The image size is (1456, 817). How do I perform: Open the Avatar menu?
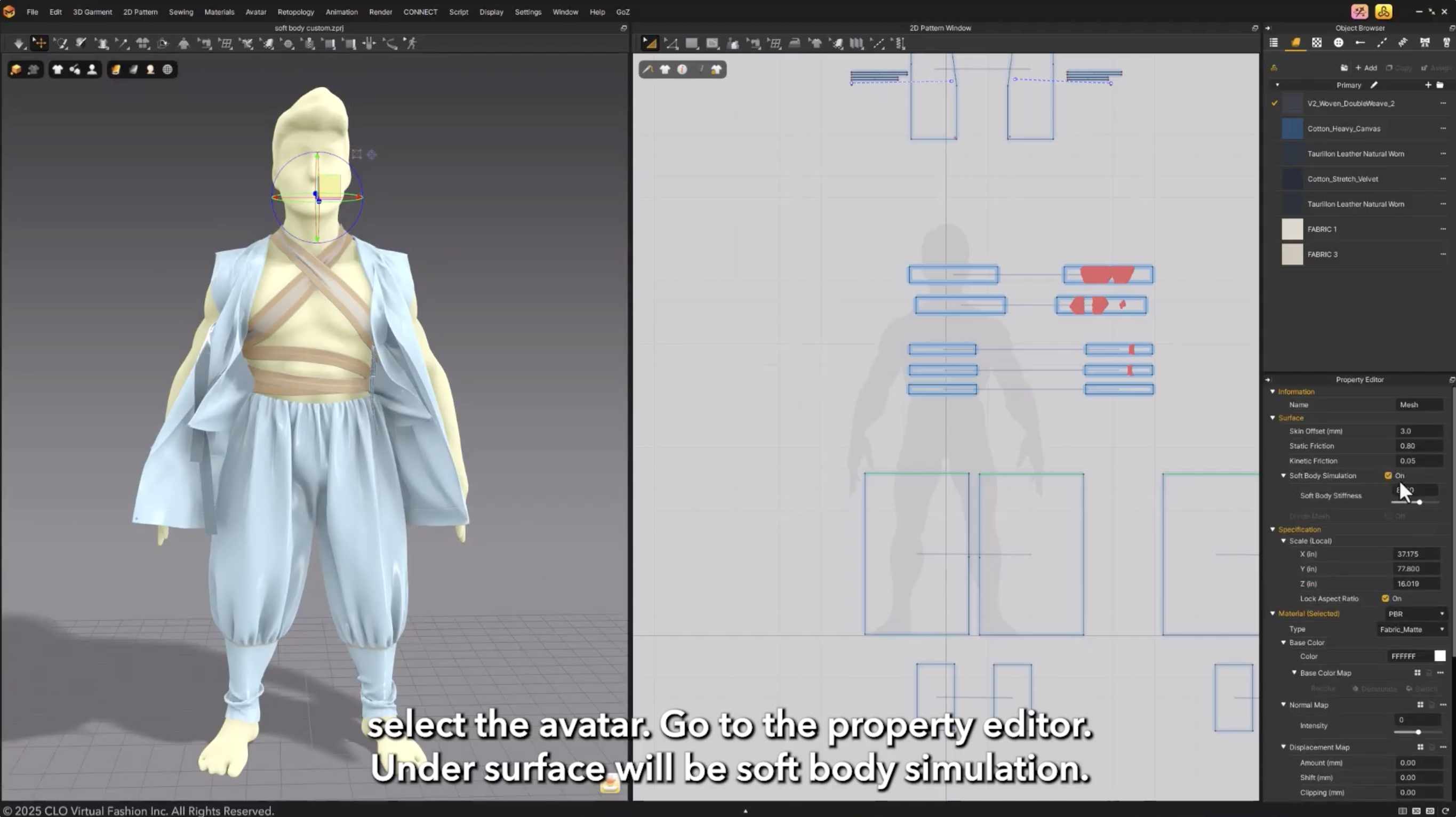click(x=255, y=11)
